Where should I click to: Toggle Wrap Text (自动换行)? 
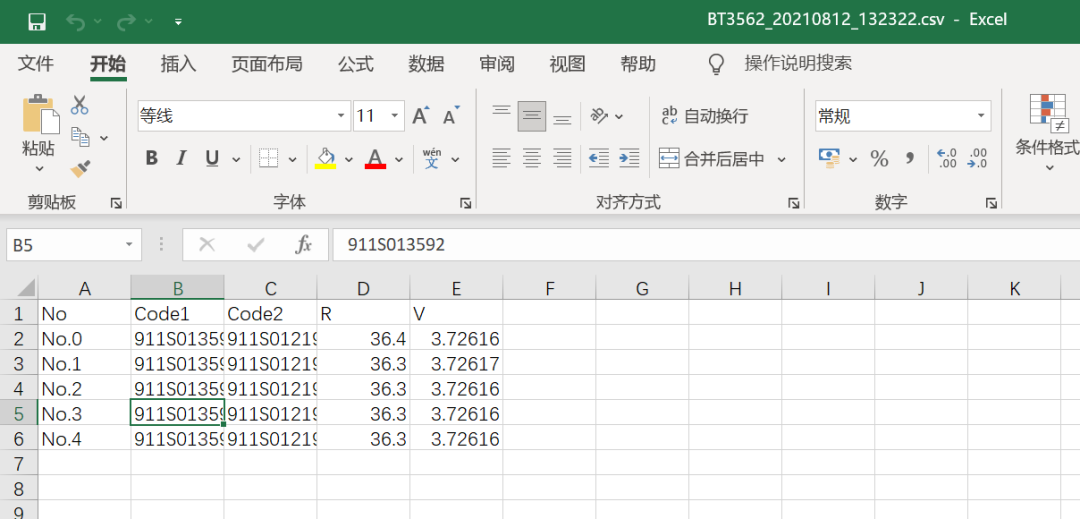(x=705, y=116)
